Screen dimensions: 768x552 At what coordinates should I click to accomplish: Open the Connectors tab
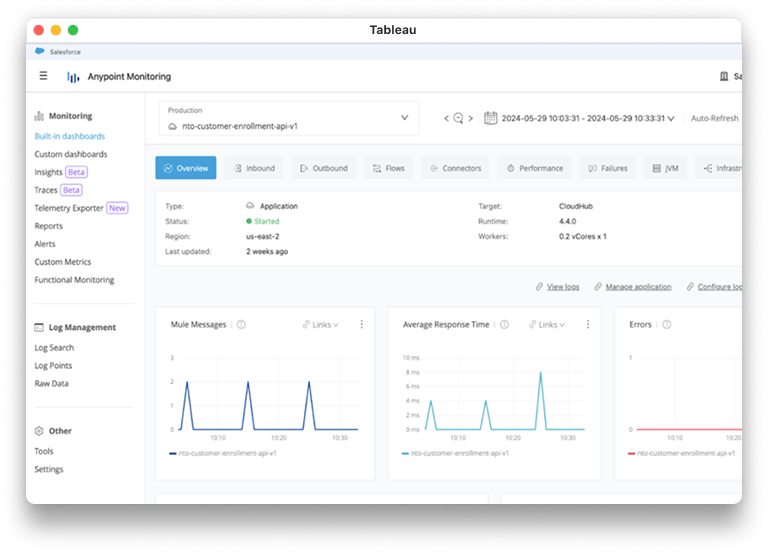456,168
